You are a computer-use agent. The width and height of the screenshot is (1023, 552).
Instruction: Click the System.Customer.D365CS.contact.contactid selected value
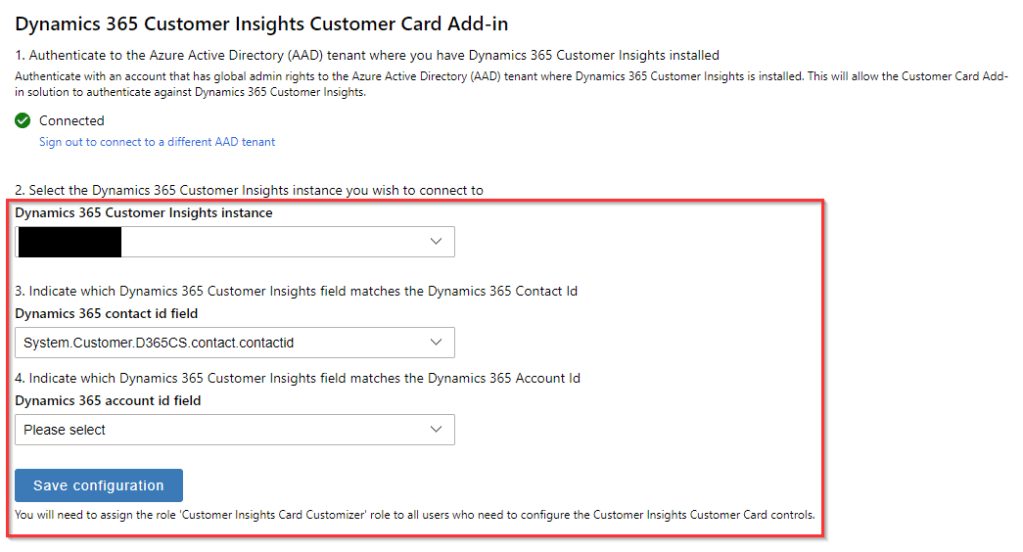pyautogui.click(x=159, y=343)
